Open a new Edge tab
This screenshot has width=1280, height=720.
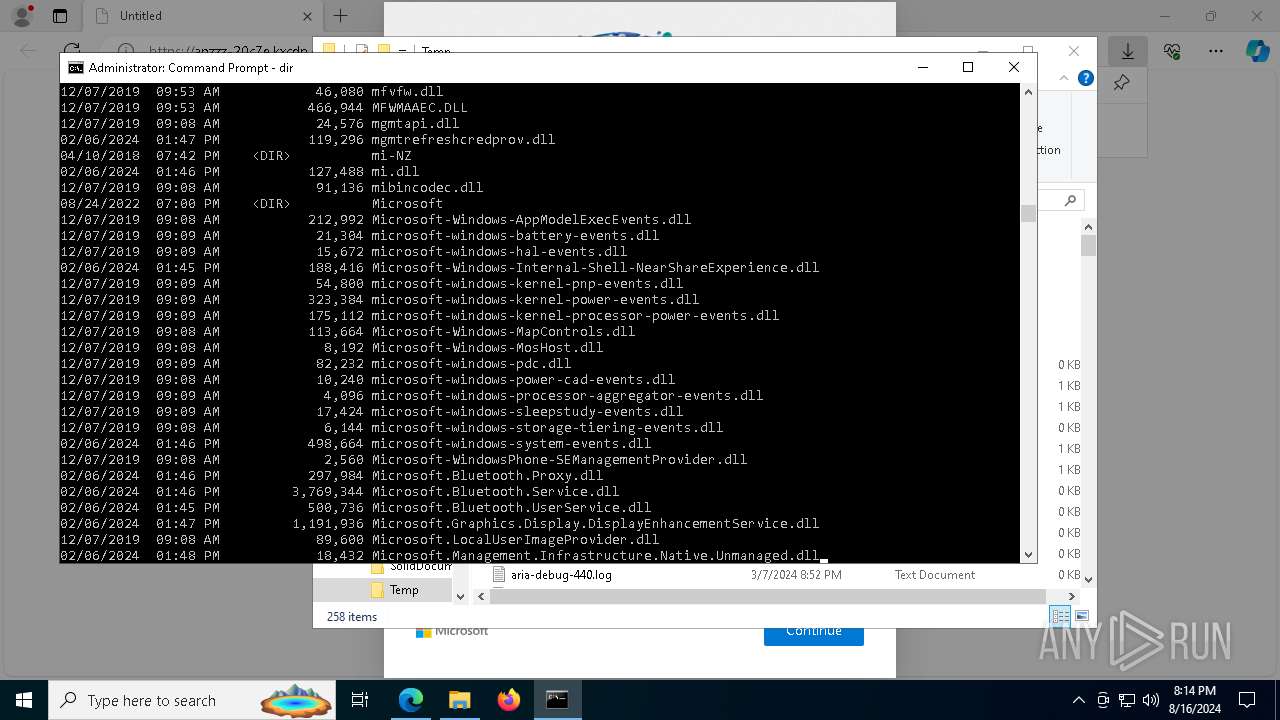point(340,16)
